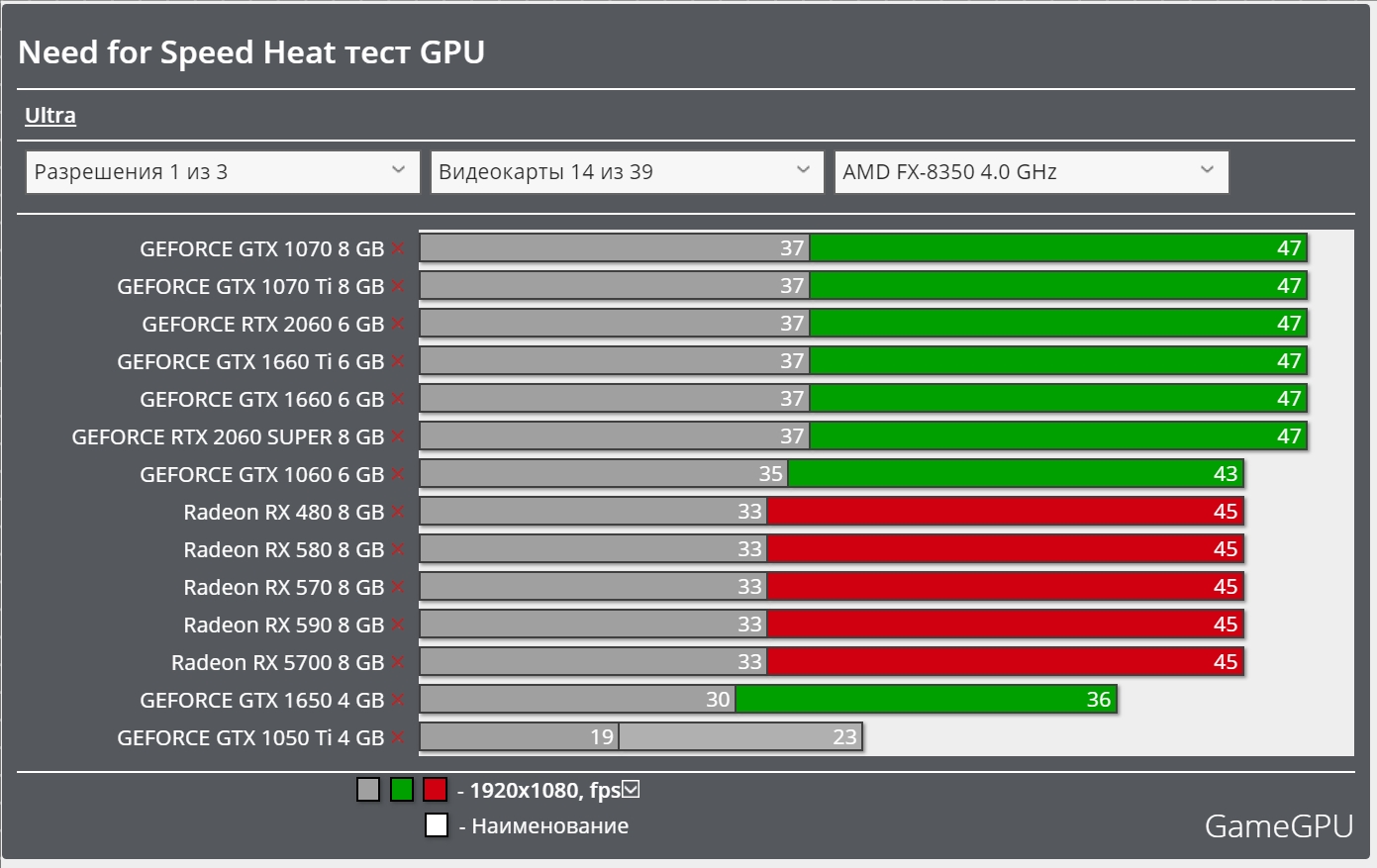Click the GameGPU logo link
1377x868 pixels.
coord(1278,826)
